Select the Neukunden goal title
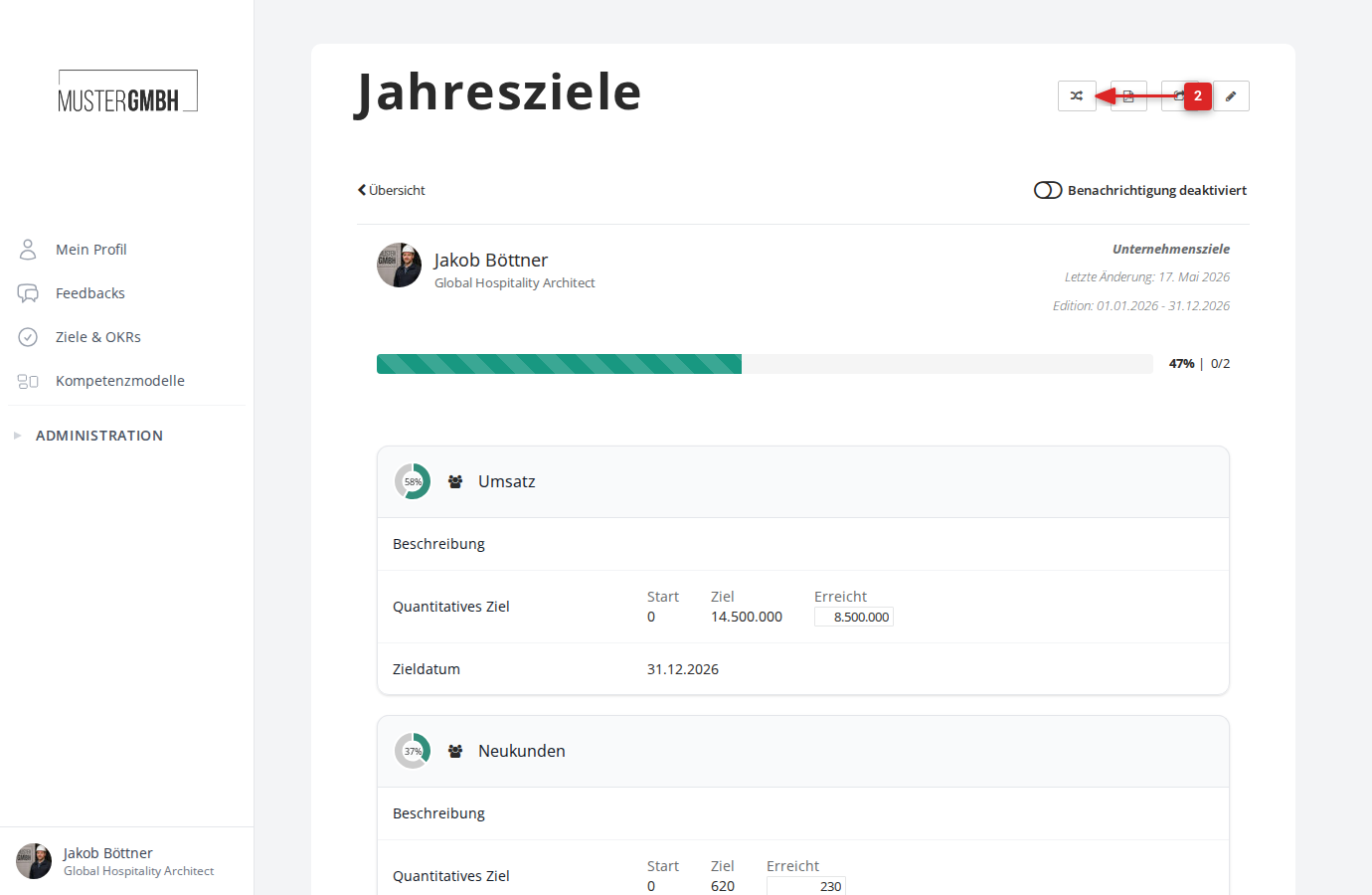Screen dimensions: 1372x895 pyautogui.click(x=522, y=751)
